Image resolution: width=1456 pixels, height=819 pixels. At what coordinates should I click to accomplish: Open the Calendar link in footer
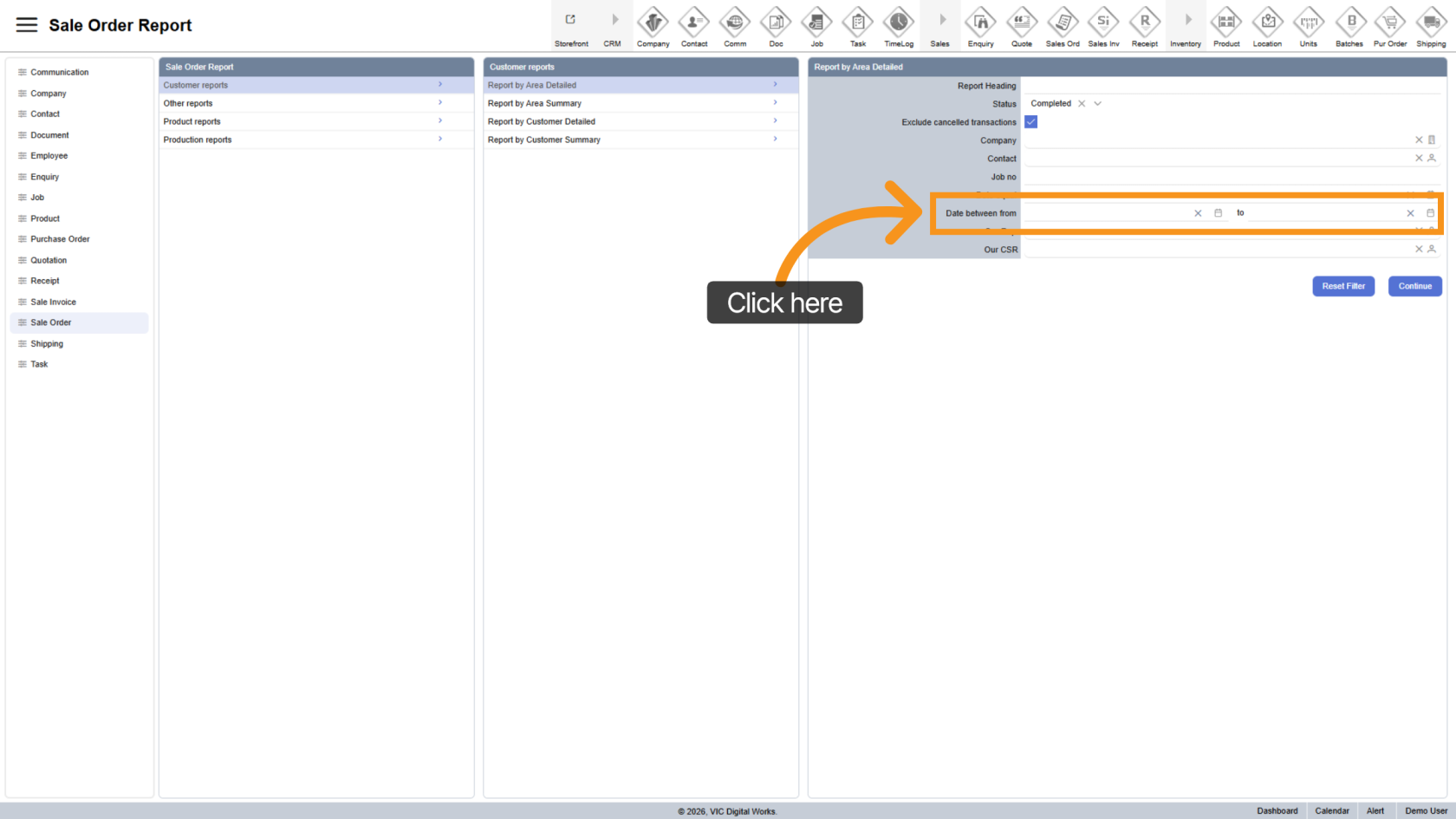click(x=1331, y=811)
